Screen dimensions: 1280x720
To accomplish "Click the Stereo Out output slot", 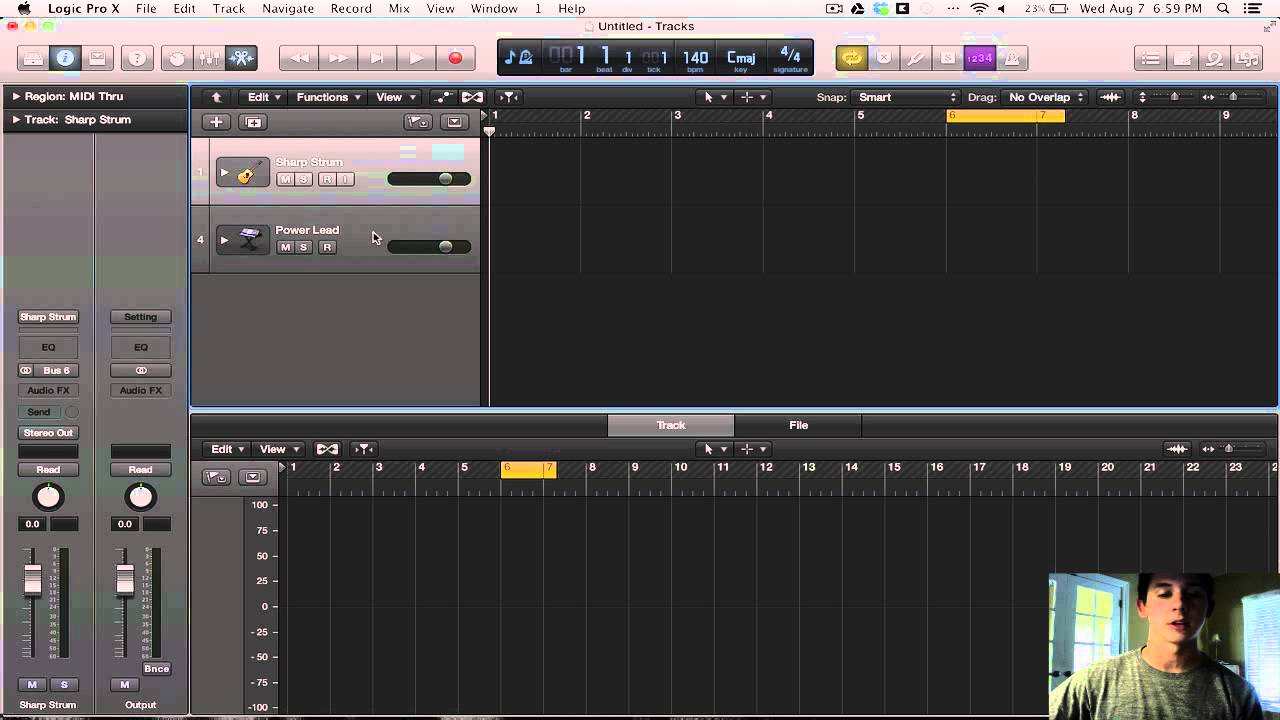I will click(48, 433).
